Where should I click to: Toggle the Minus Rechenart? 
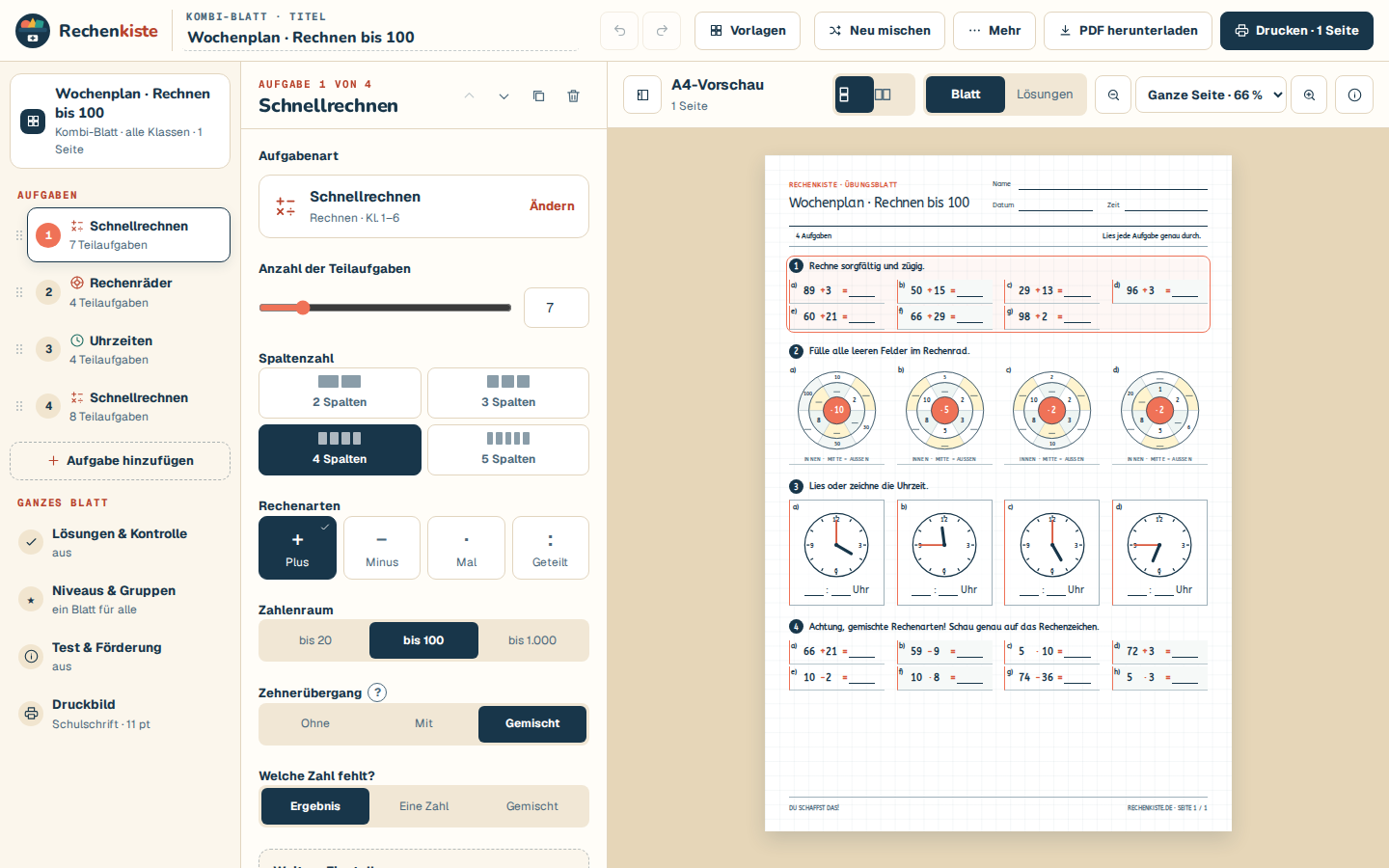pyautogui.click(x=382, y=548)
